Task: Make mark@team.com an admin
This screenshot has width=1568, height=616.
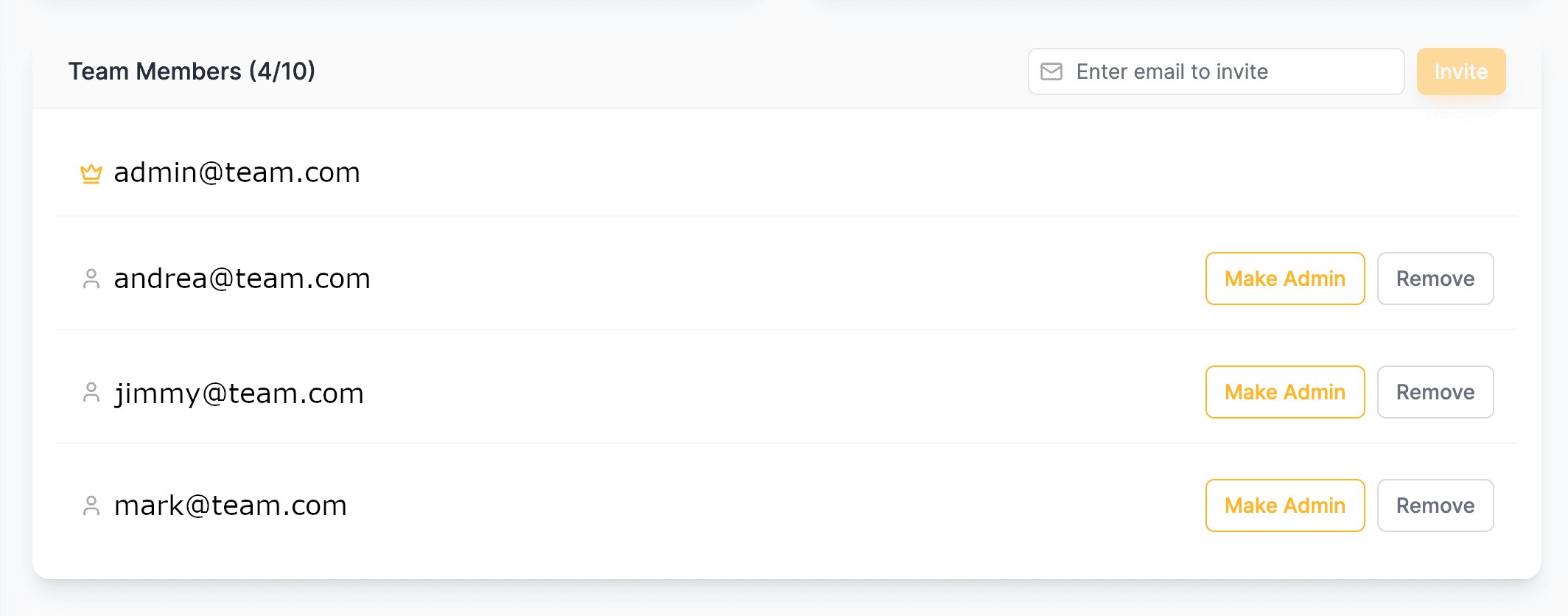Action: tap(1285, 505)
